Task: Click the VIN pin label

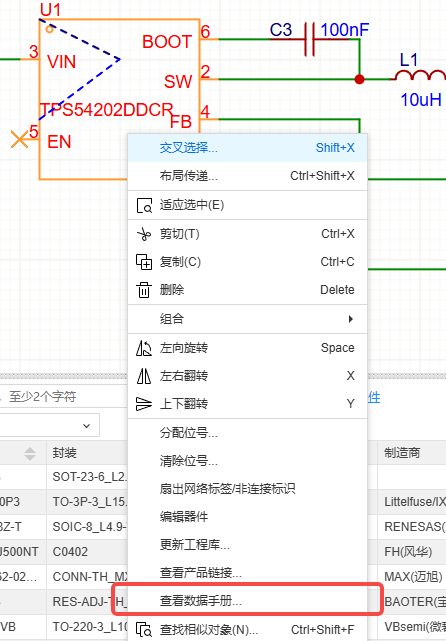Action: [x=61, y=62]
